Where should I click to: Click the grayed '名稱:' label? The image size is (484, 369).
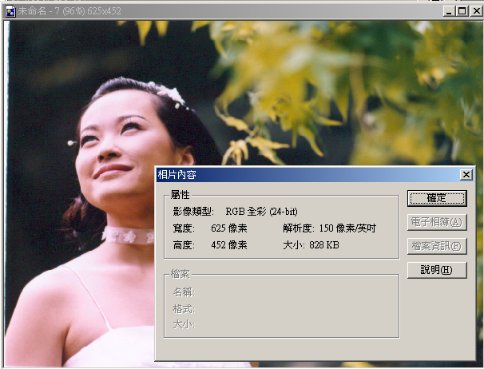[183, 292]
